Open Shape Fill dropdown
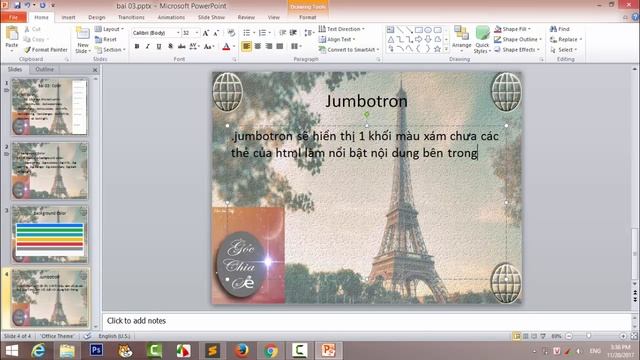This screenshot has width=640, height=360. pyautogui.click(x=513, y=29)
